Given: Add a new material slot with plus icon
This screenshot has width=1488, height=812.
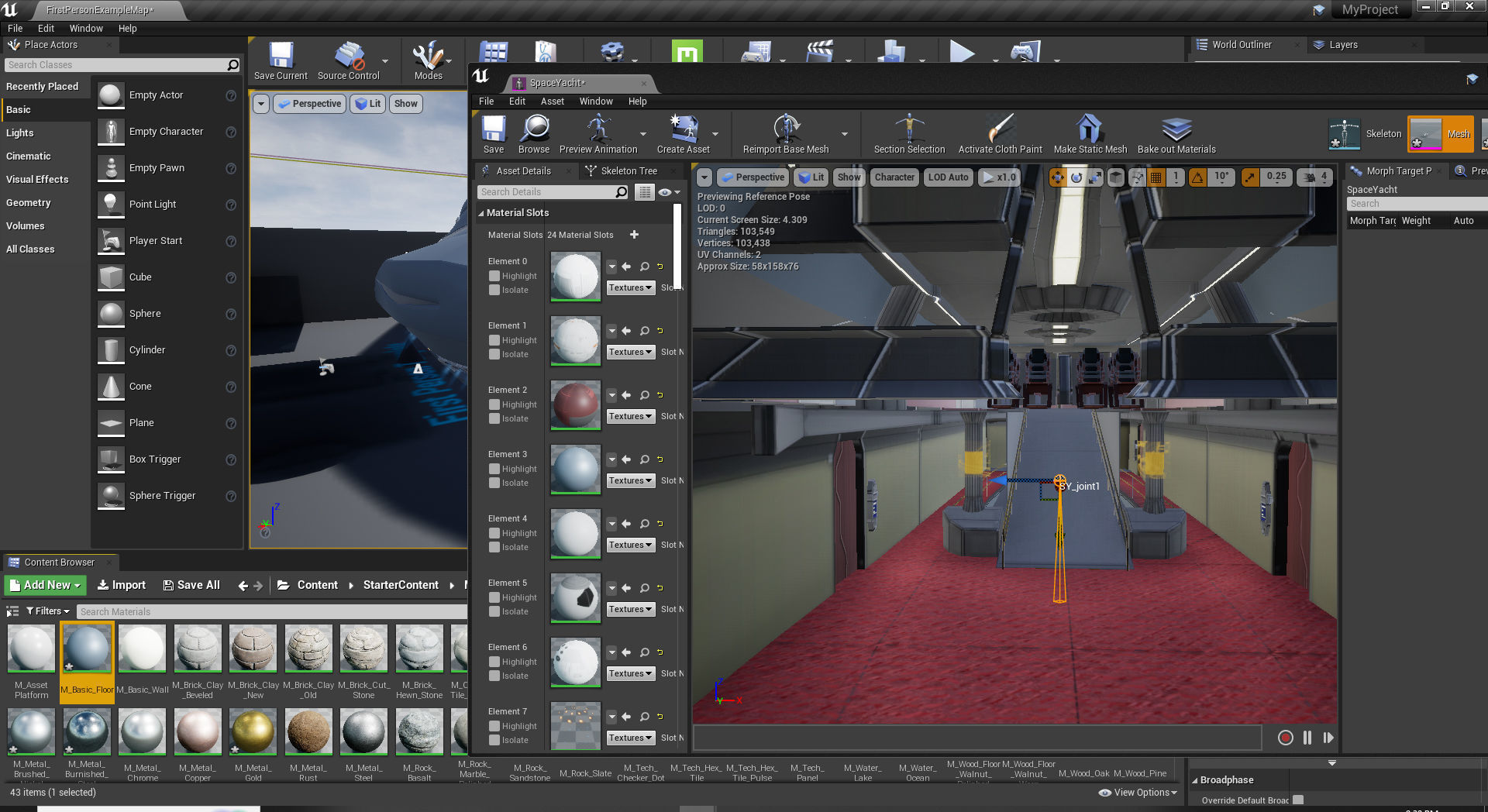Looking at the screenshot, I should pos(634,235).
